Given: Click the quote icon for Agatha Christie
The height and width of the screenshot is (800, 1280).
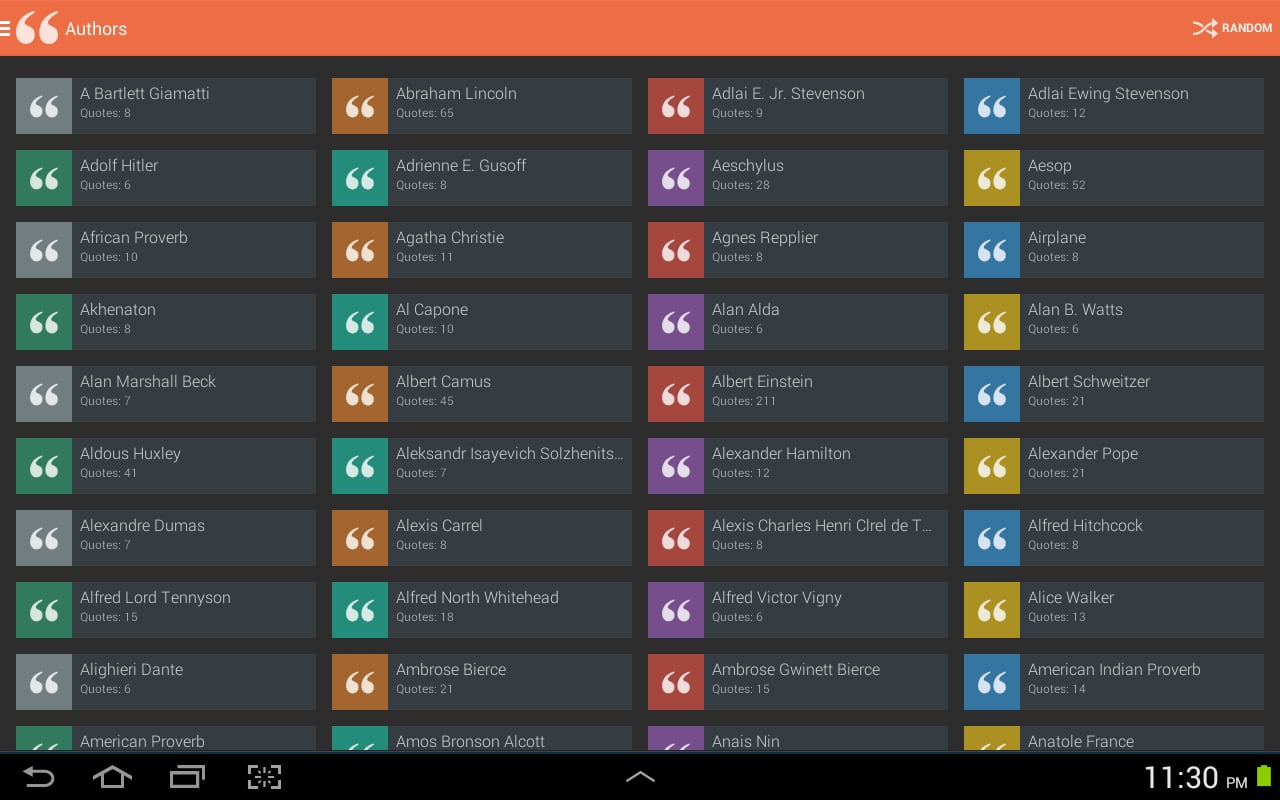Looking at the screenshot, I should tap(360, 250).
